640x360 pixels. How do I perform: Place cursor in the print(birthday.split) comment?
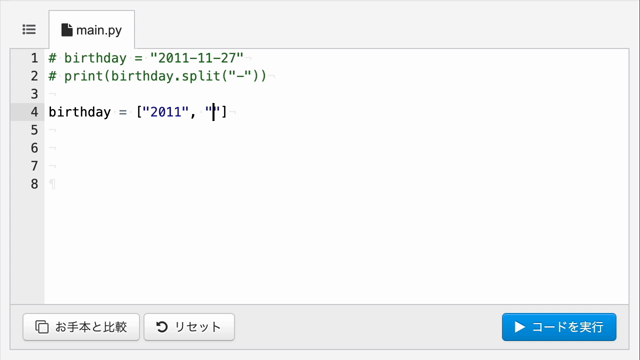158,76
